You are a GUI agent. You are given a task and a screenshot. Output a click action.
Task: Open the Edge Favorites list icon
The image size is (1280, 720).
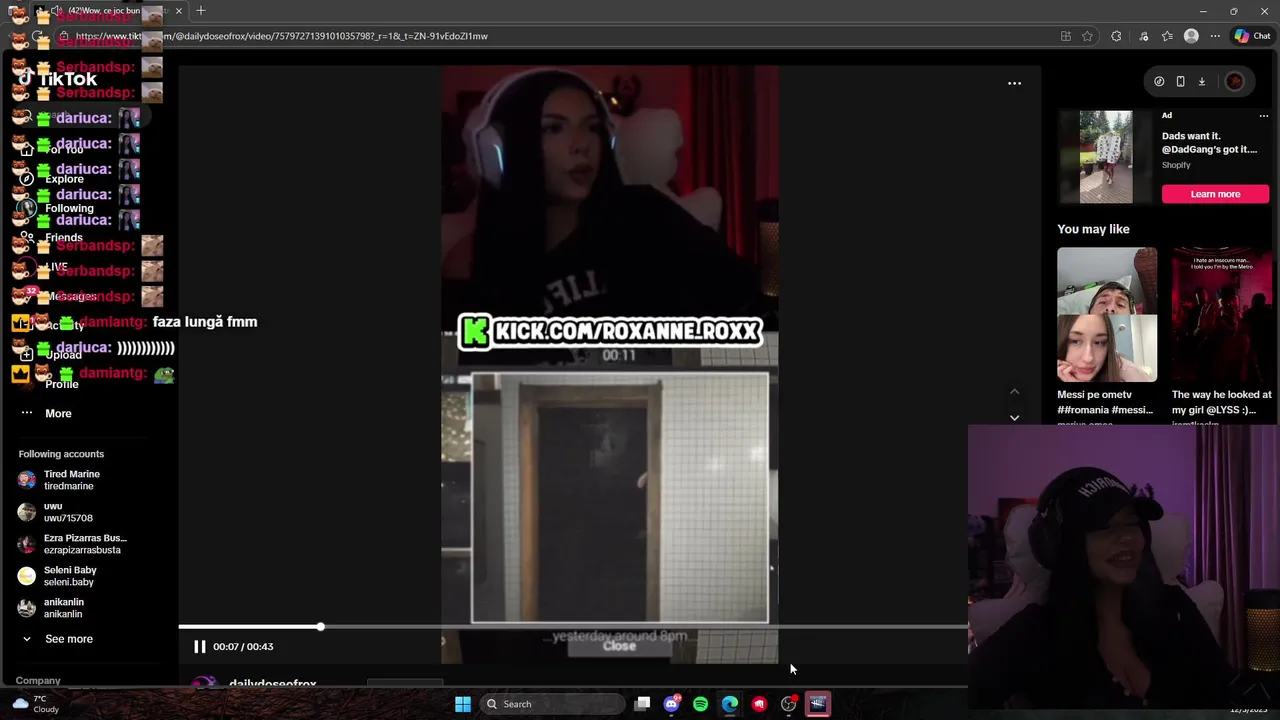click(1167, 36)
